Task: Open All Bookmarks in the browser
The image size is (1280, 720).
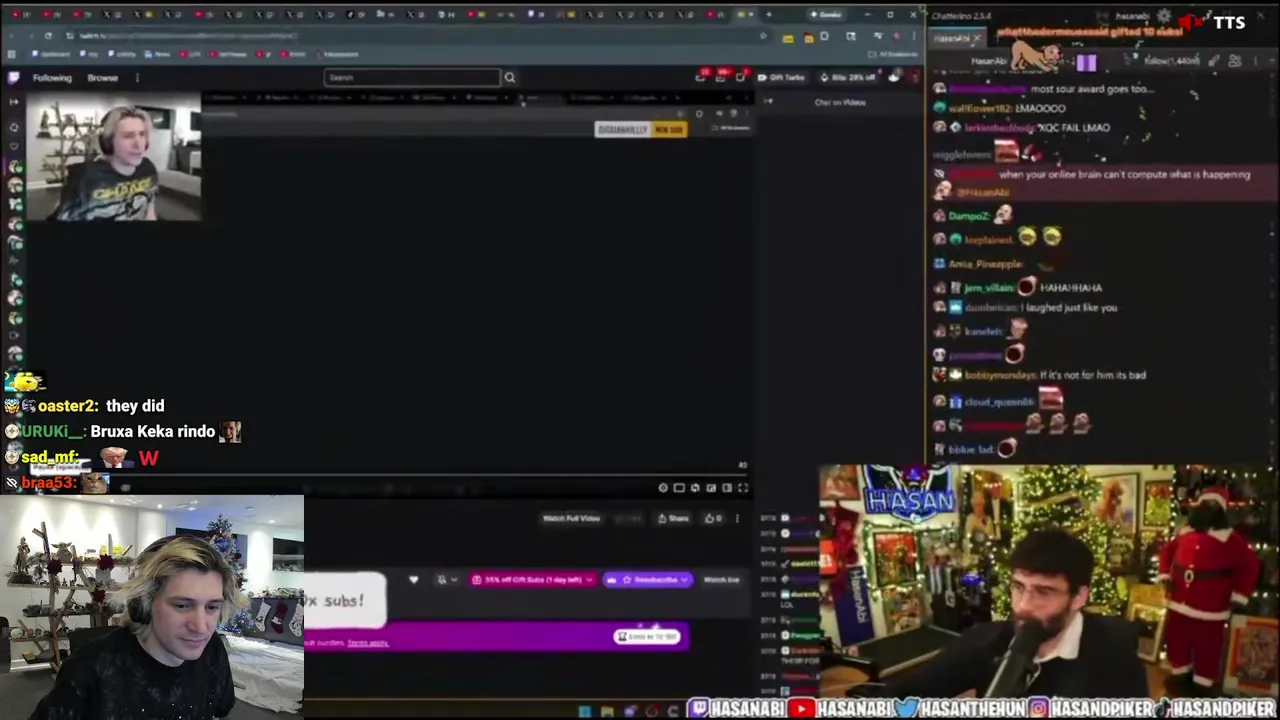Action: pyautogui.click(x=894, y=54)
